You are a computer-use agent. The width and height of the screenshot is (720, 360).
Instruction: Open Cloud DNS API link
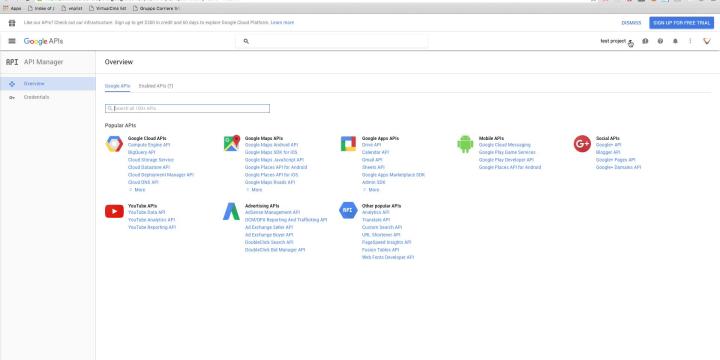point(143,182)
